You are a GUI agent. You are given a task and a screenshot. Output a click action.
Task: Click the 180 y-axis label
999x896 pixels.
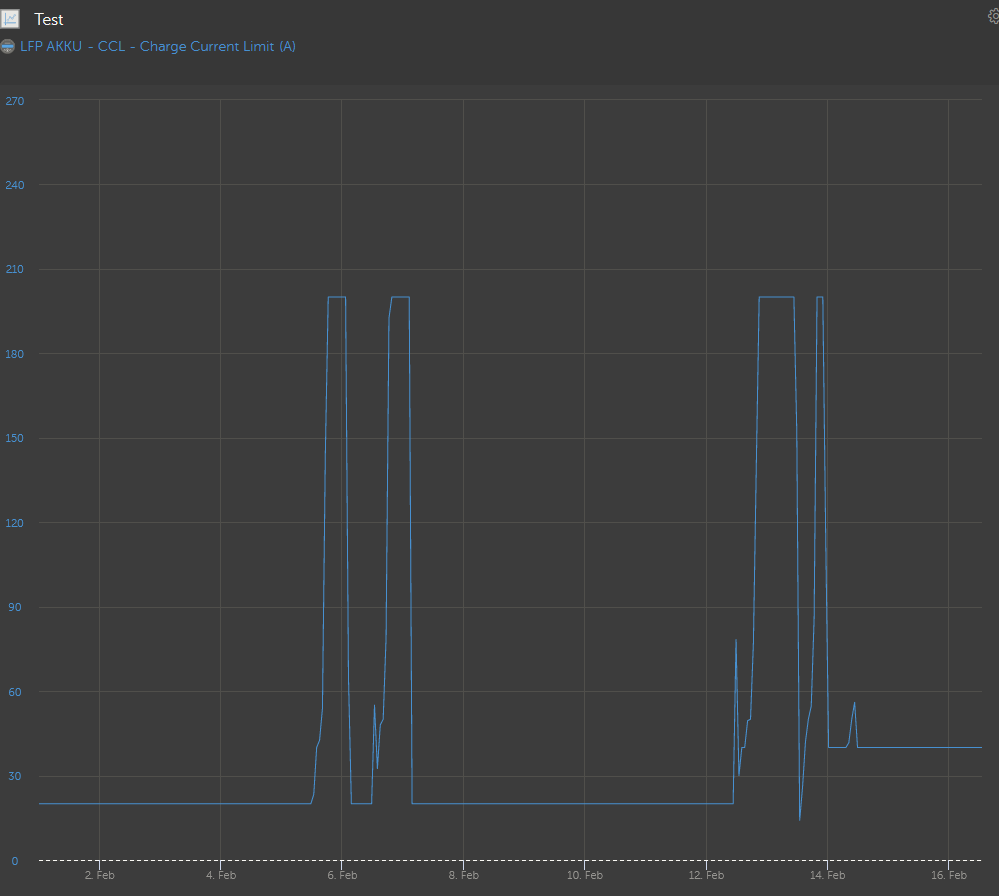click(x=15, y=354)
